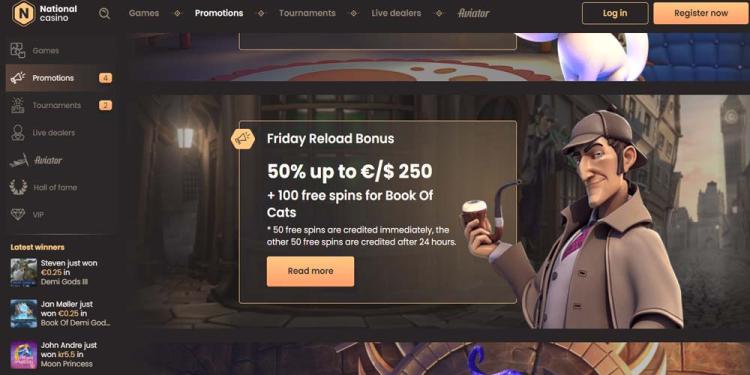Click the Register now button

[x=701, y=13]
